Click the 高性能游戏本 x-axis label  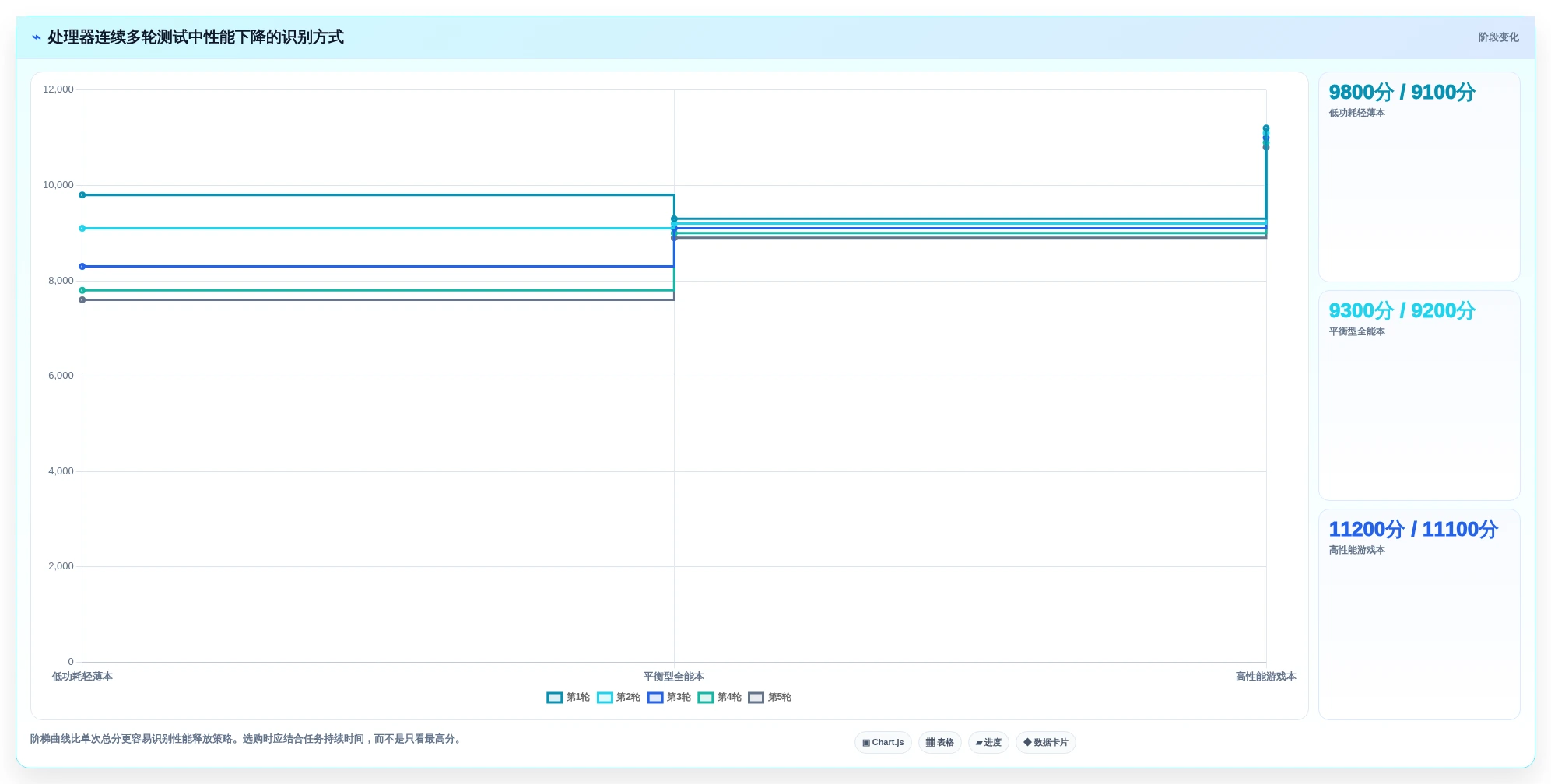[x=1266, y=677]
